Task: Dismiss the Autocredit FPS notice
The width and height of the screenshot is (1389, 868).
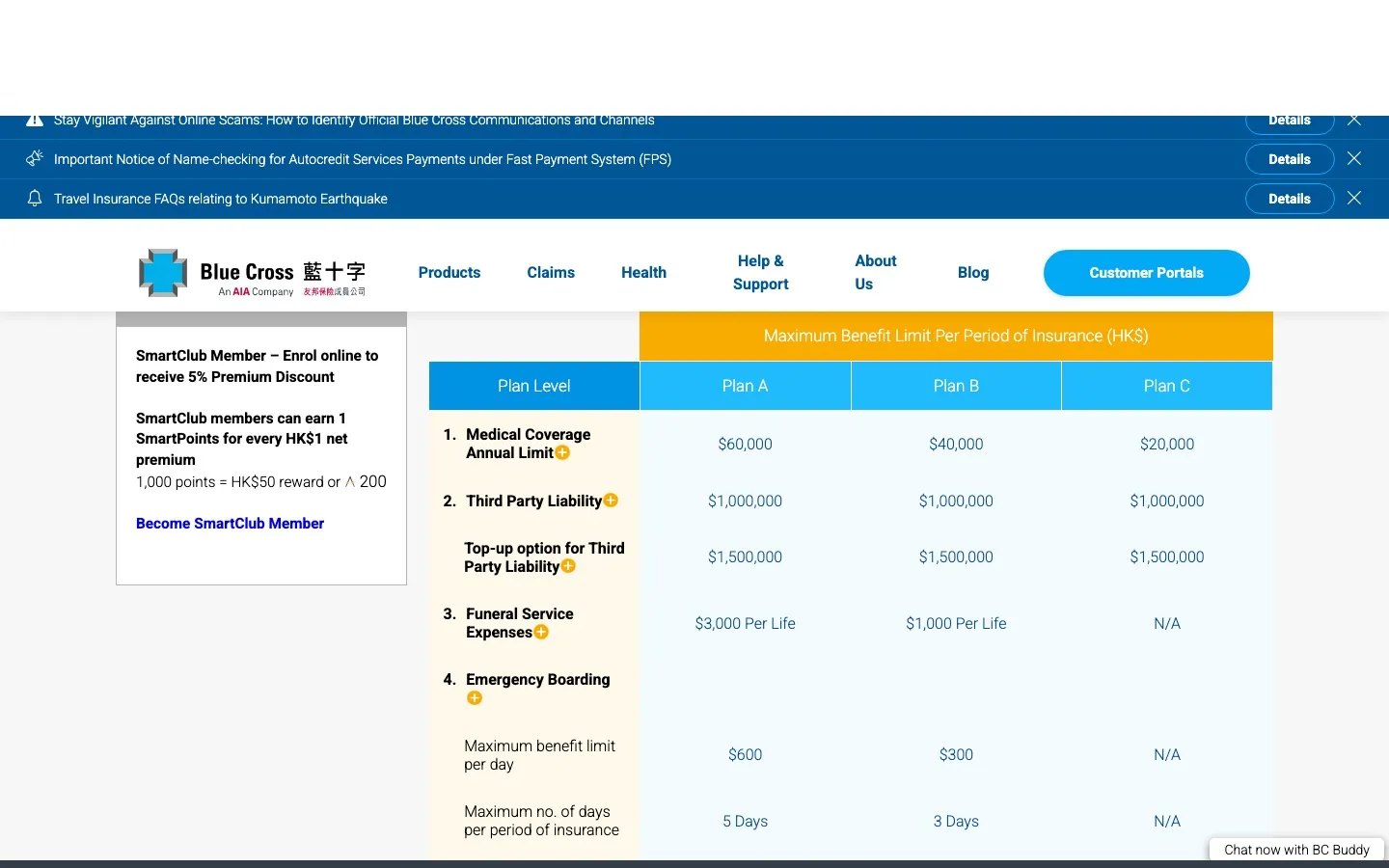Action: pos(1354,159)
